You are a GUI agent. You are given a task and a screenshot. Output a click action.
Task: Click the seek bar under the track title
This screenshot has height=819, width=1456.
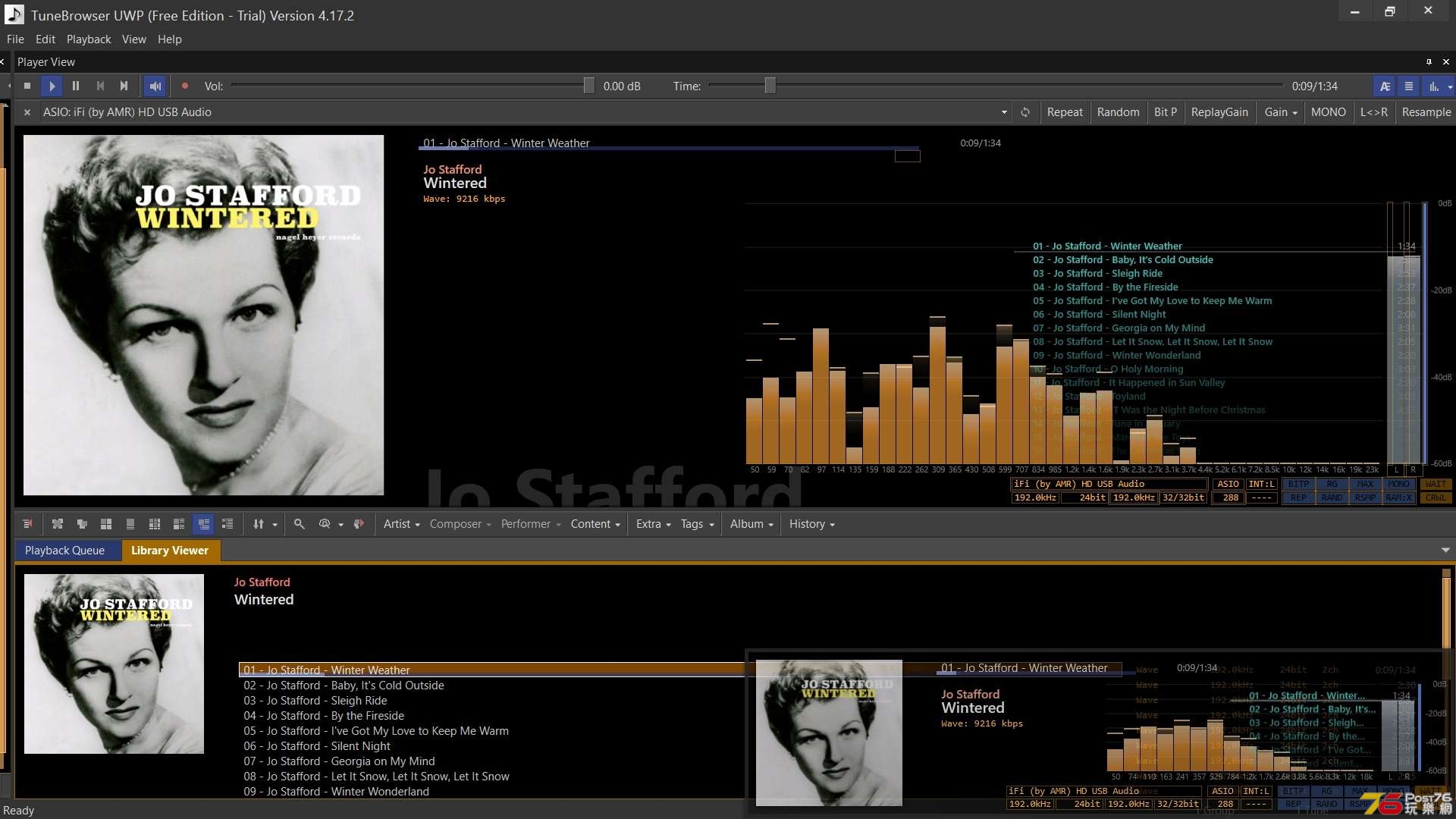click(670, 149)
